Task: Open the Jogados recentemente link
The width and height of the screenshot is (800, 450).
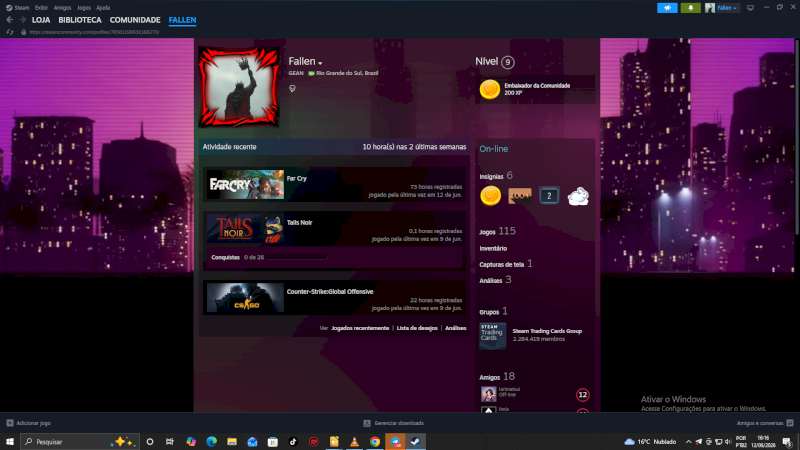Action: pos(360,328)
